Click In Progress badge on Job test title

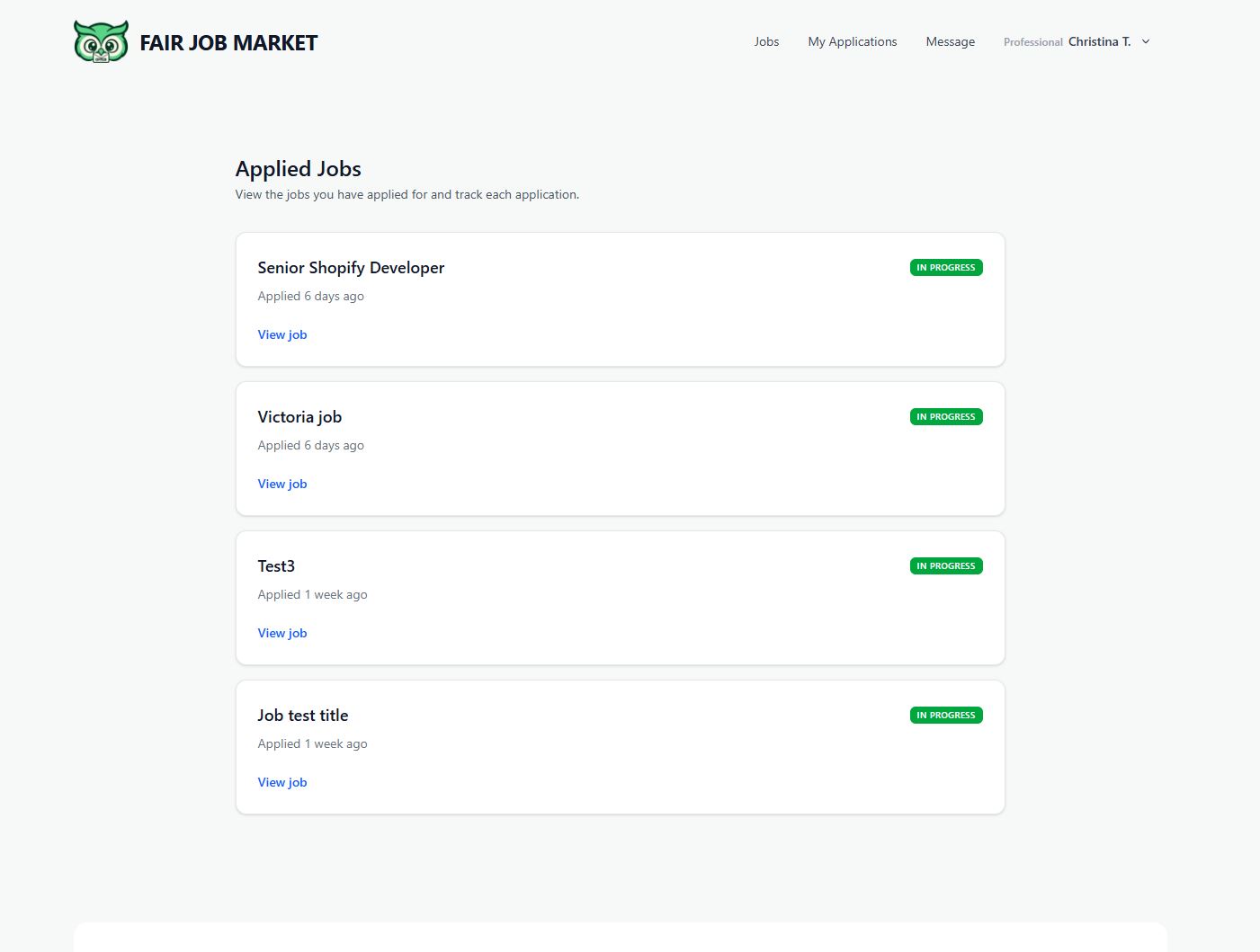tap(946, 715)
